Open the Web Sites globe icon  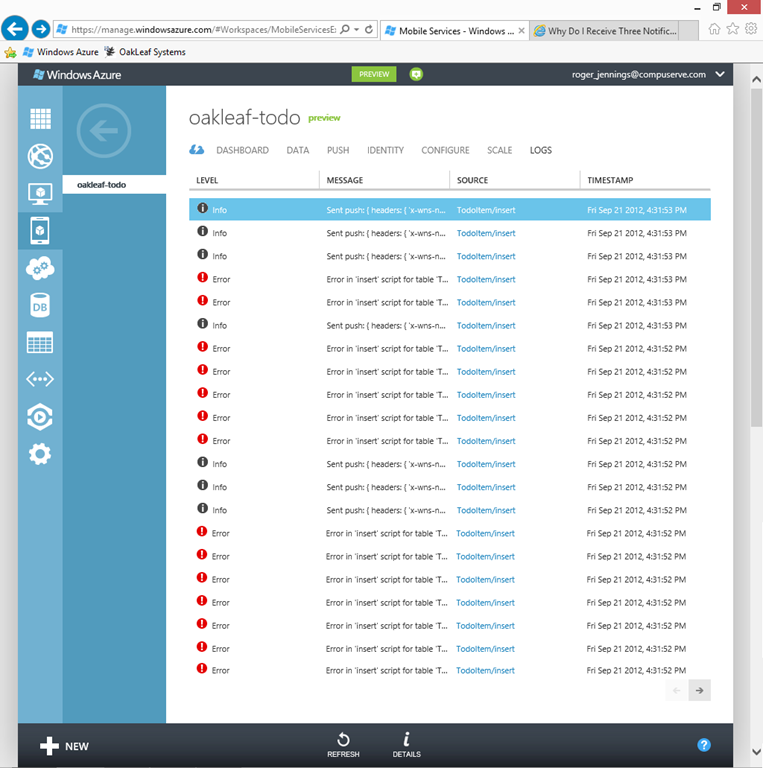click(x=40, y=156)
